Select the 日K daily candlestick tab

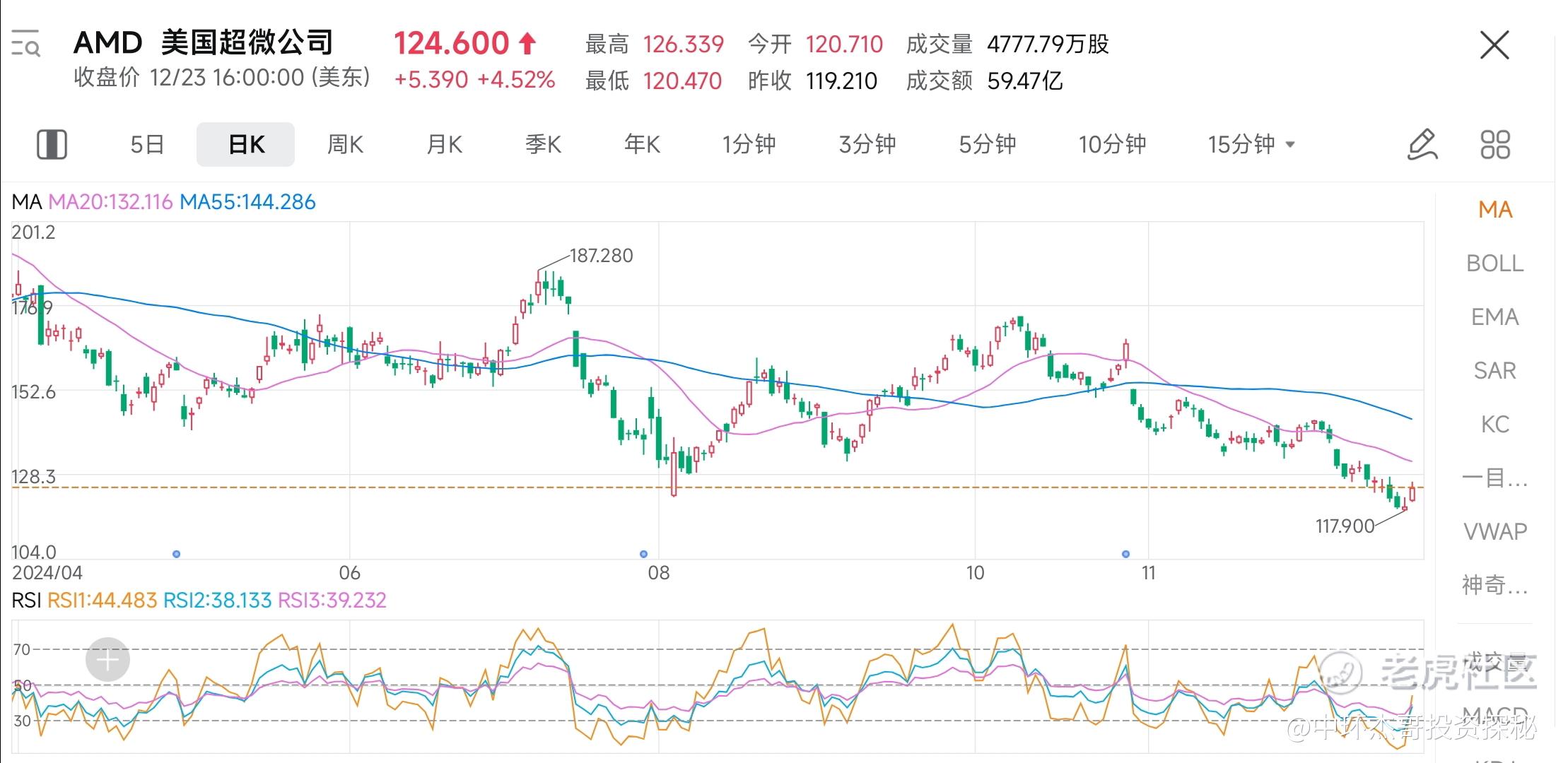click(246, 144)
